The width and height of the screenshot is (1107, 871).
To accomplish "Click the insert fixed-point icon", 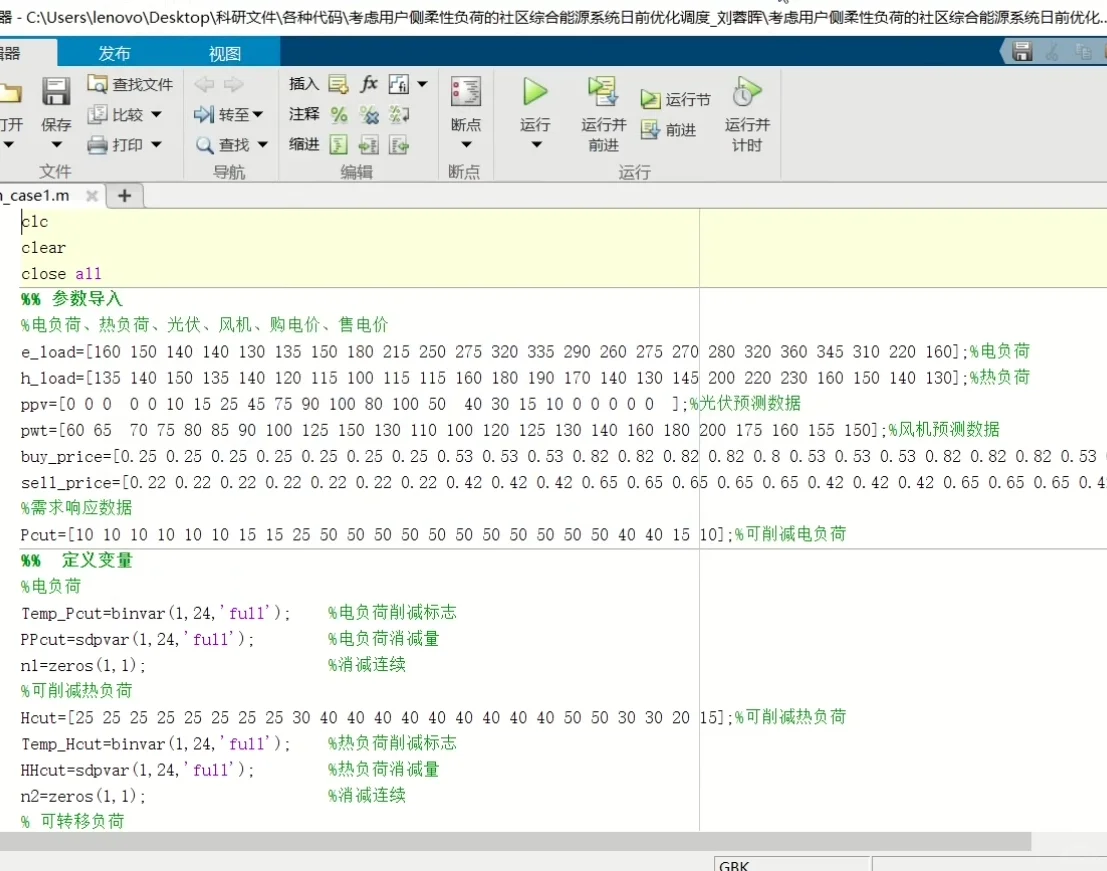I will [x=399, y=84].
